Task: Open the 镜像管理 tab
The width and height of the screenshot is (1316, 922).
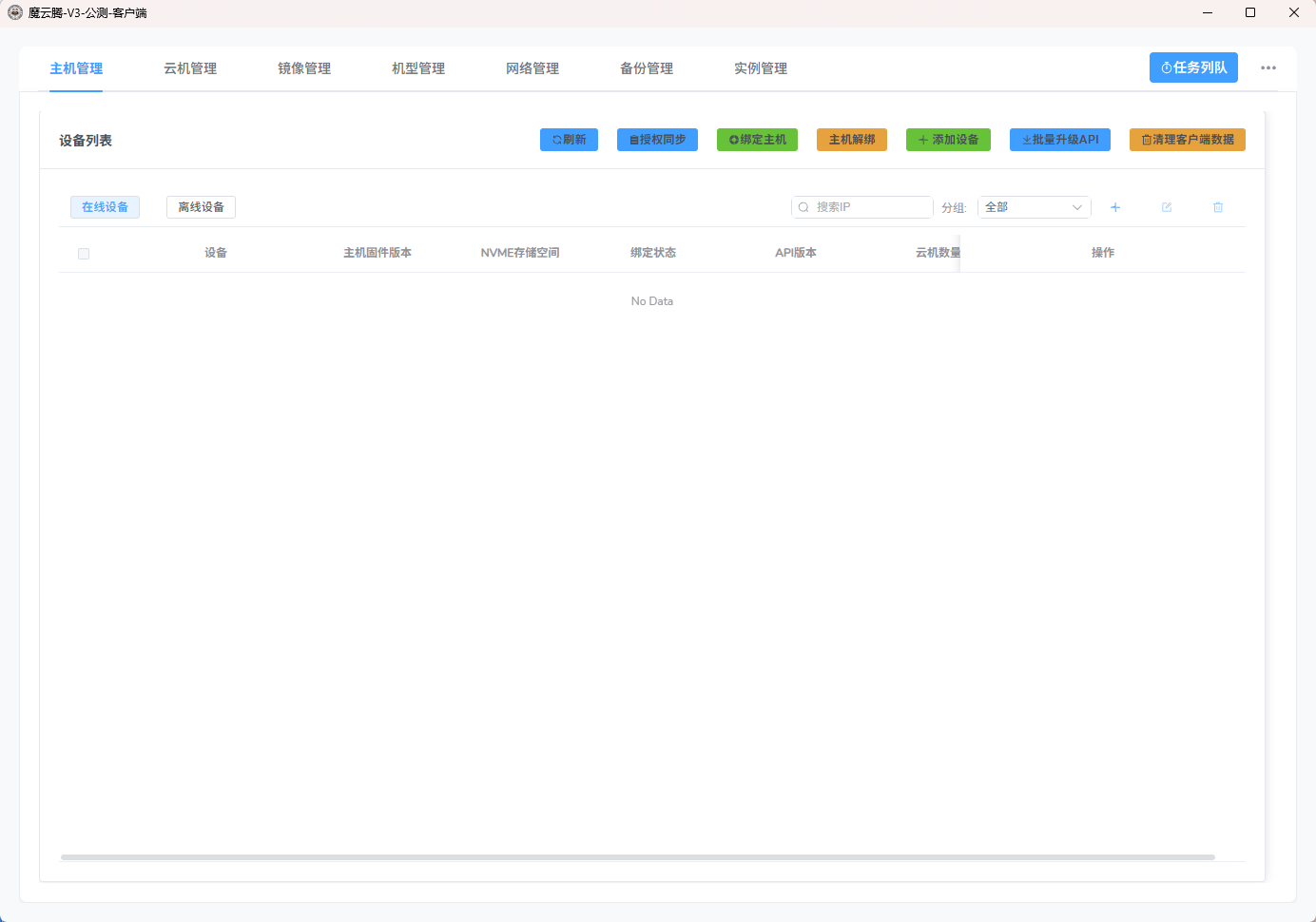Action: point(304,68)
